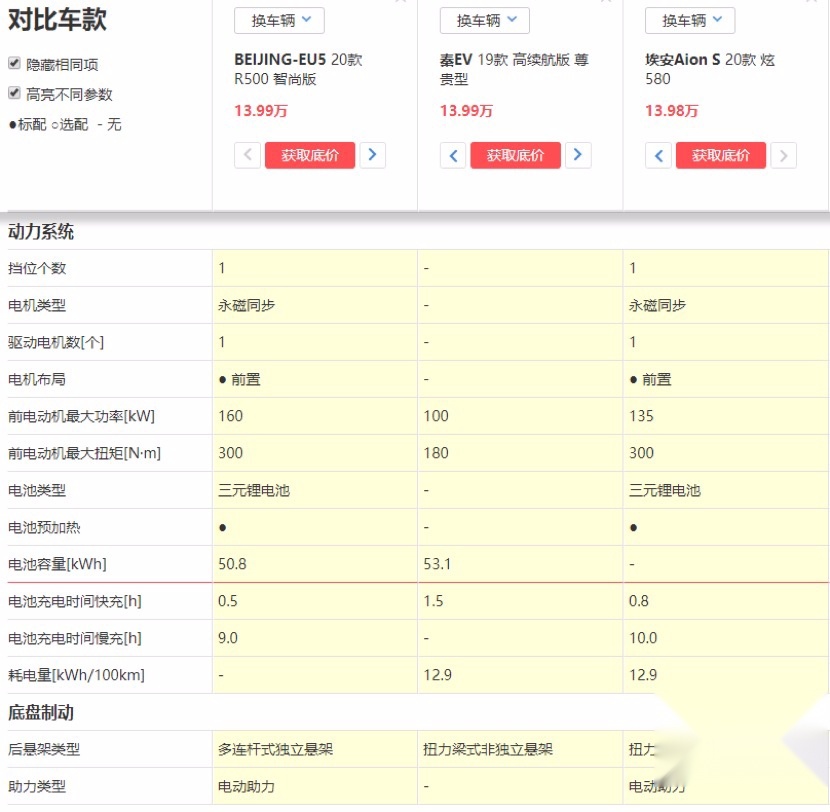Image resolution: width=830 pixels, height=812 pixels.
Task: Click the 180 torque value for 秦EV
Action: tap(436, 453)
